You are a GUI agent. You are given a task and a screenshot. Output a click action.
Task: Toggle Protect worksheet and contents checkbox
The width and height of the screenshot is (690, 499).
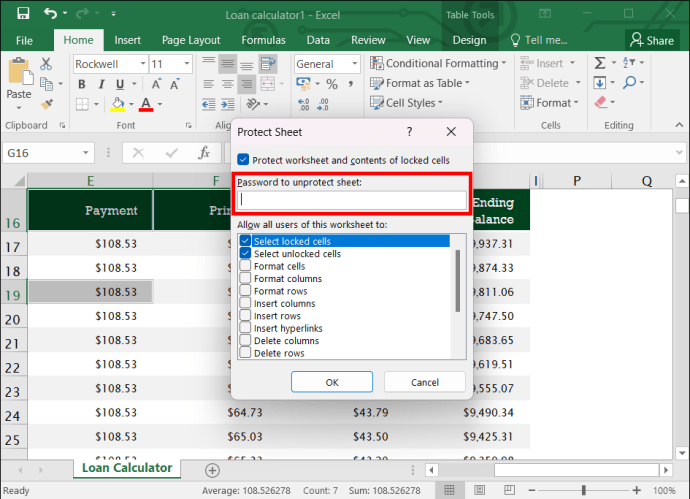pyautogui.click(x=243, y=160)
